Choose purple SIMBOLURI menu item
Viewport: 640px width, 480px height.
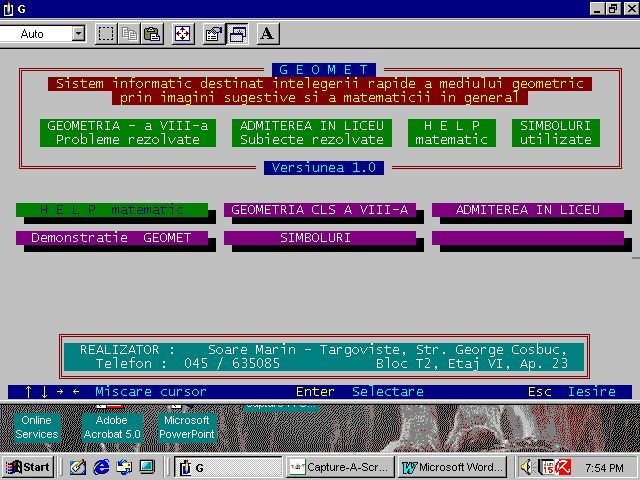320,238
